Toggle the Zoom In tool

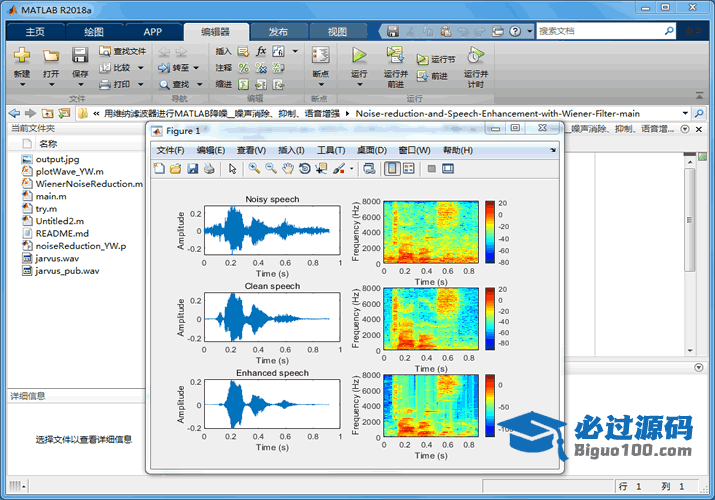click(254, 169)
